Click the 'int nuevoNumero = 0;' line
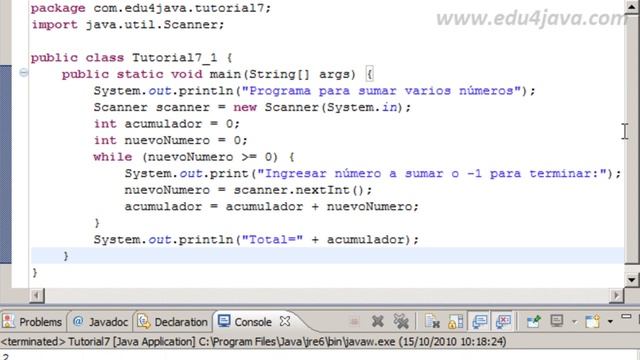640x360 pixels. point(170,140)
